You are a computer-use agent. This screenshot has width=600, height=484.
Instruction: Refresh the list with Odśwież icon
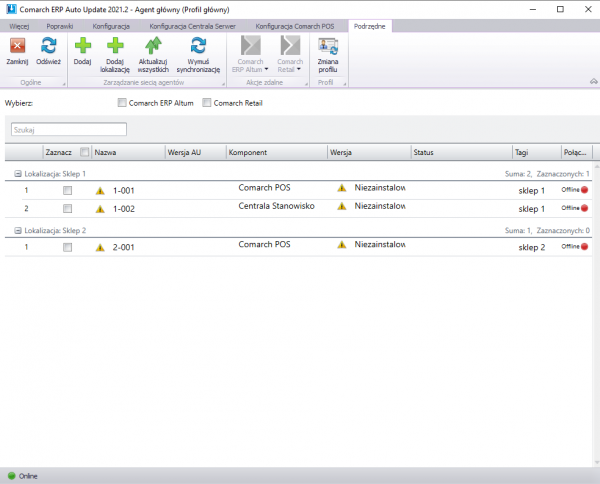pos(49,46)
